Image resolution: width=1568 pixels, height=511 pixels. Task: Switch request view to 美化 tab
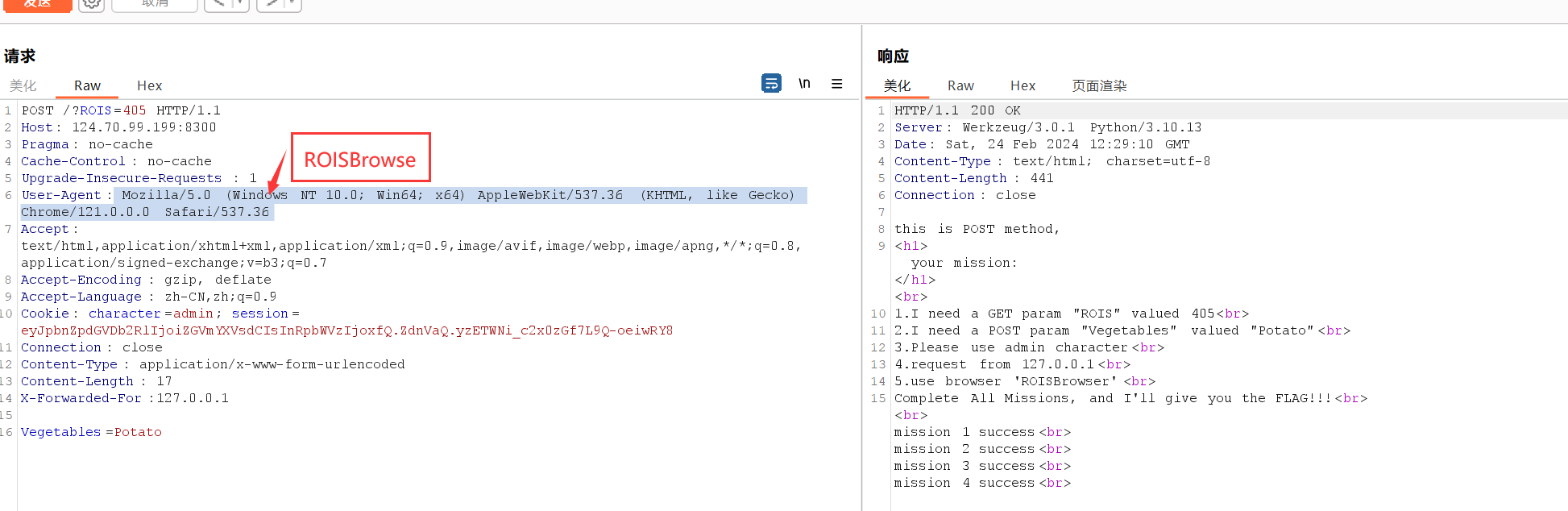[x=23, y=85]
